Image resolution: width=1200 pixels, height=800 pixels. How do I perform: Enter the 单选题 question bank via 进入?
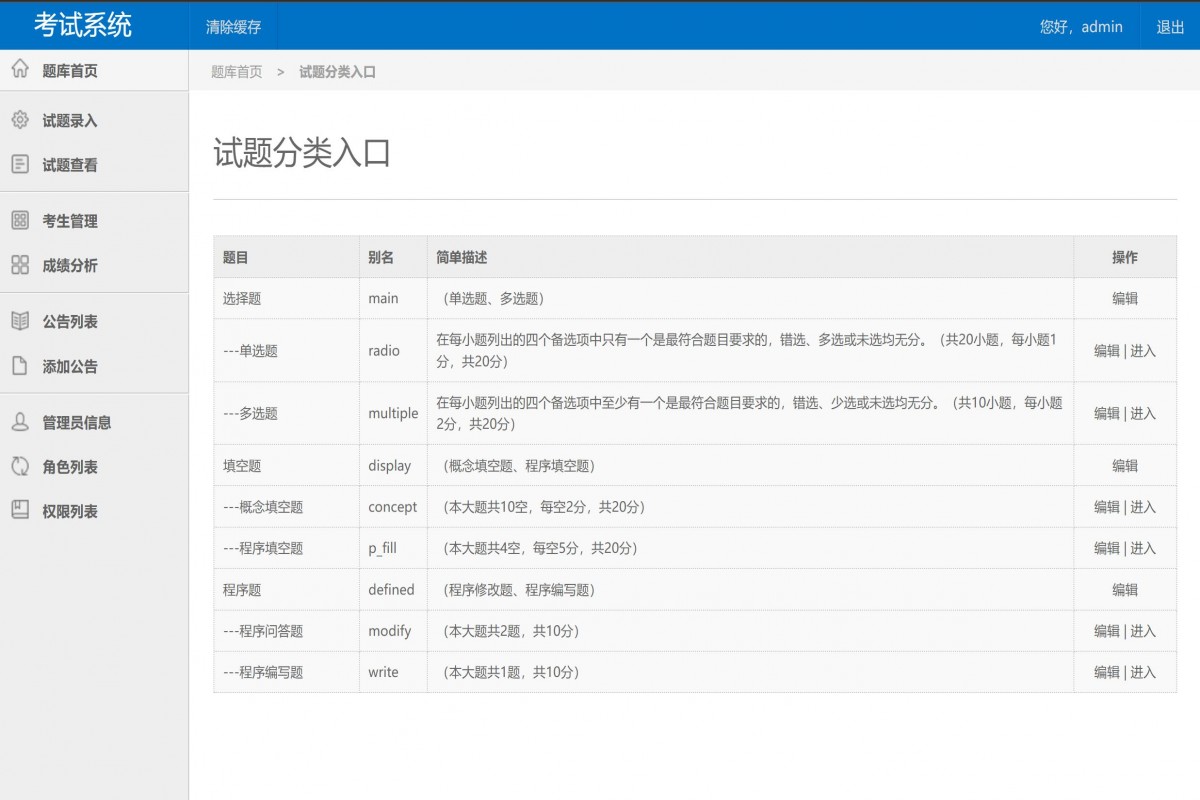pyautogui.click(x=1143, y=351)
